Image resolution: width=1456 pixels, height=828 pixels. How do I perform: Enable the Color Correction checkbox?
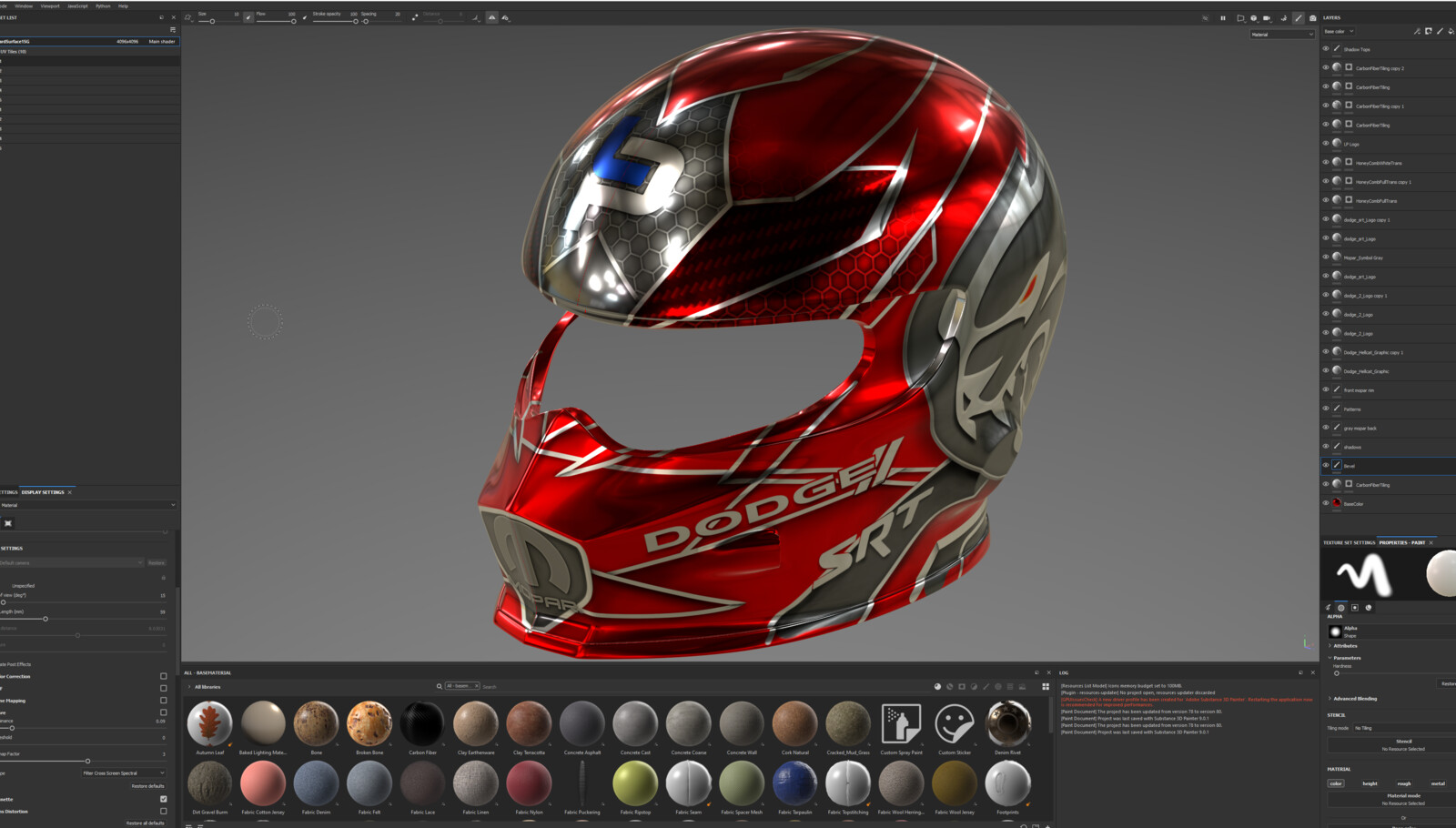tap(164, 676)
